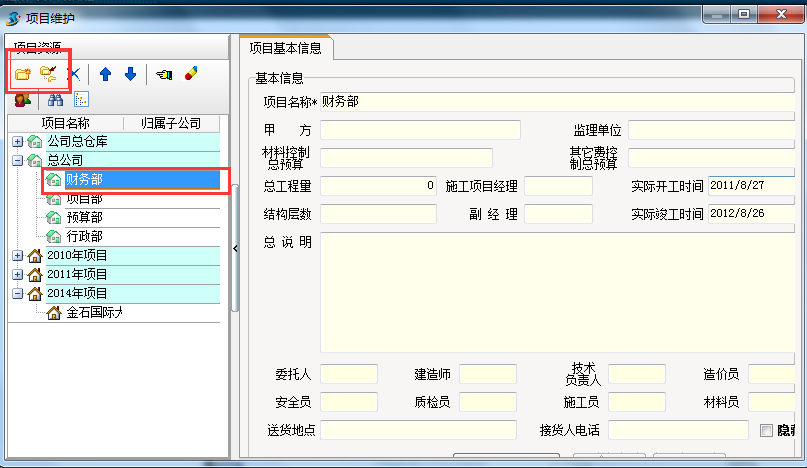Click the eraser toolbar icon
This screenshot has width=807, height=468.
pyautogui.click(x=191, y=74)
